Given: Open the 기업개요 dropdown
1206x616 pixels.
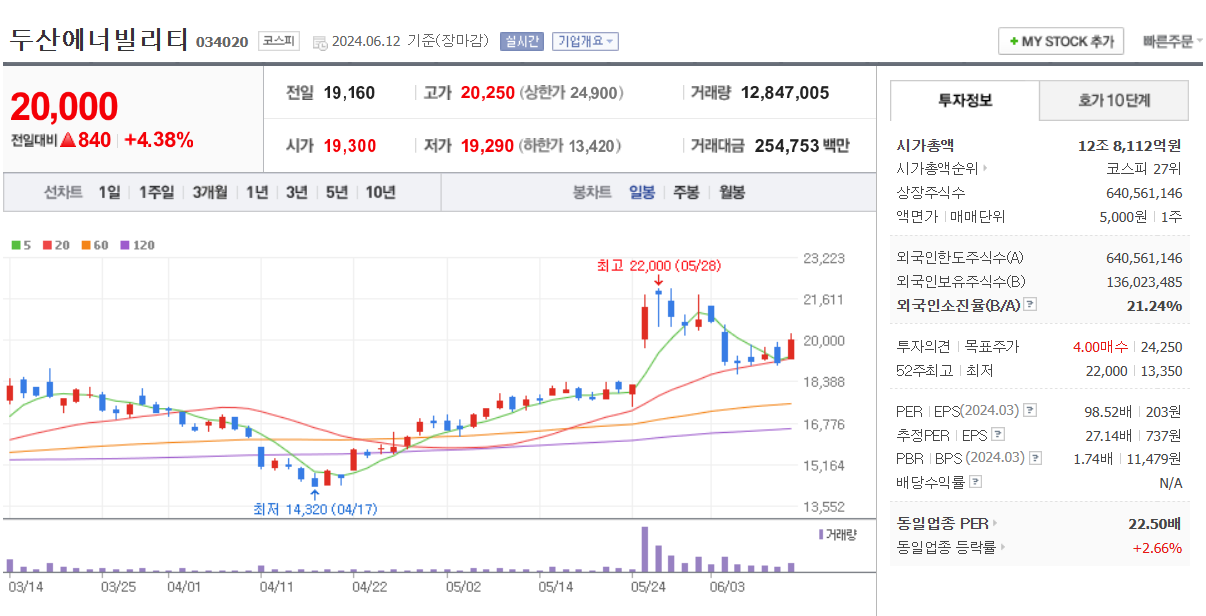Looking at the screenshot, I should tap(585, 41).
